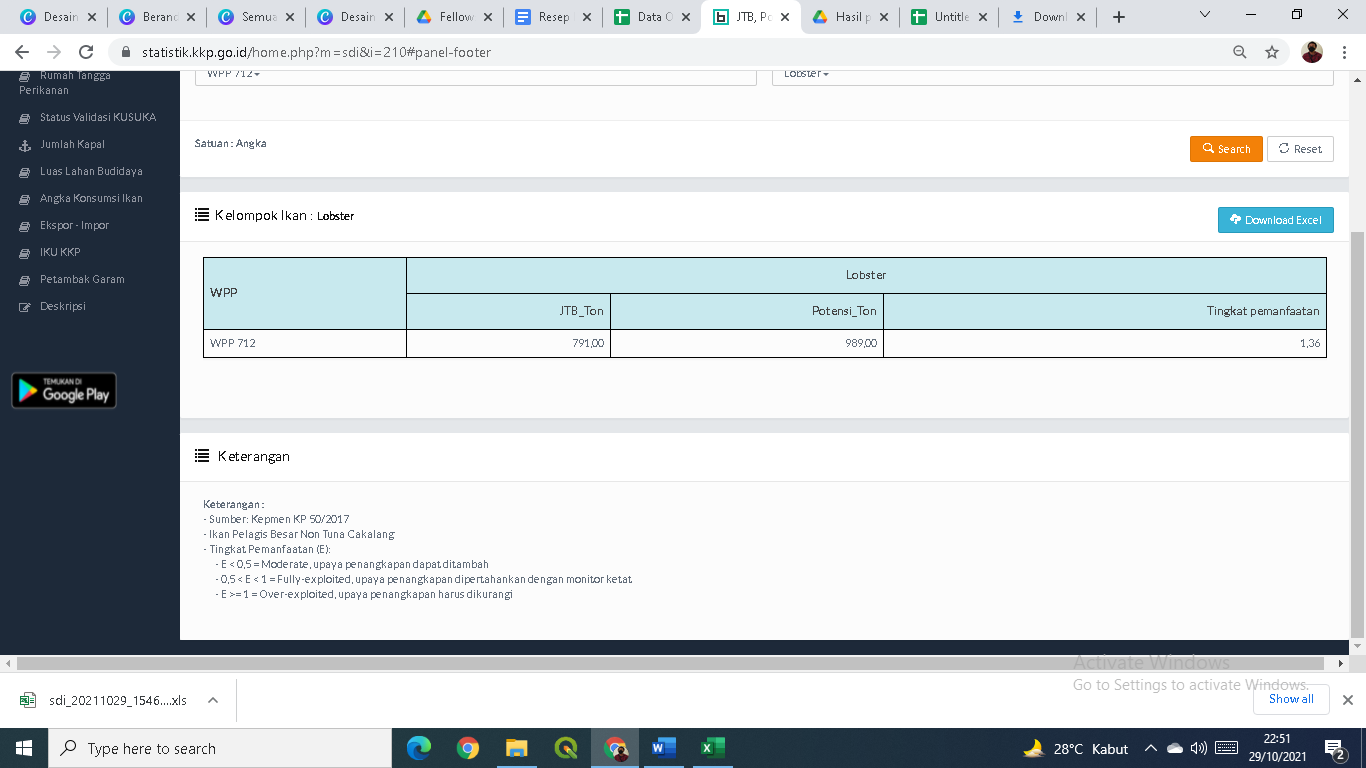Click the orange Search button
Screen dimensions: 1366x768
[1225, 149]
